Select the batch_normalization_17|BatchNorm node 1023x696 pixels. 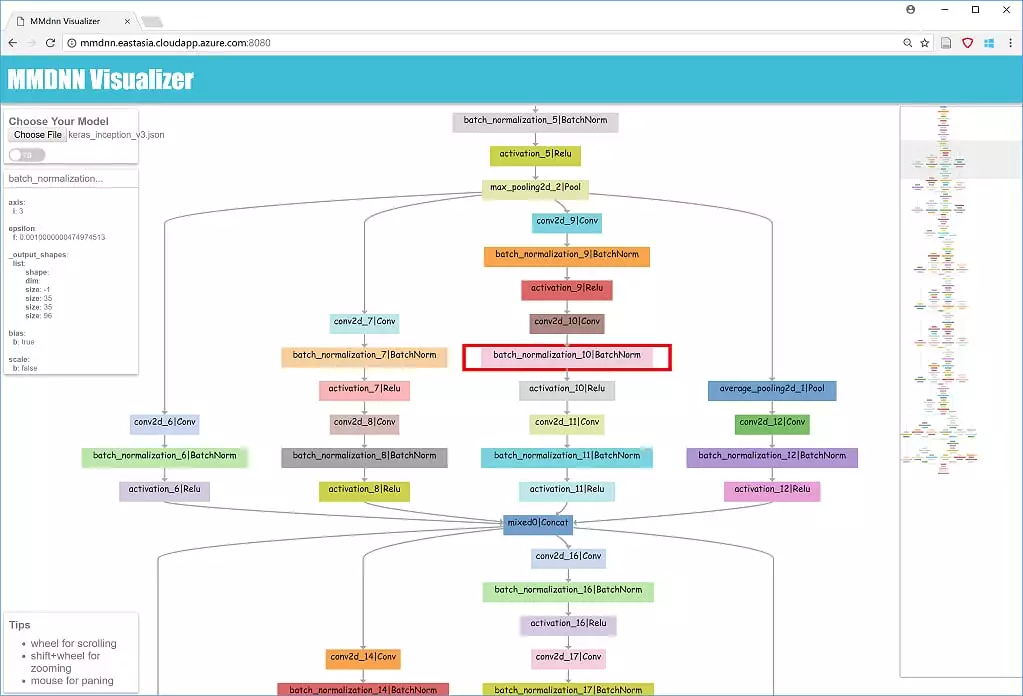(x=568, y=689)
